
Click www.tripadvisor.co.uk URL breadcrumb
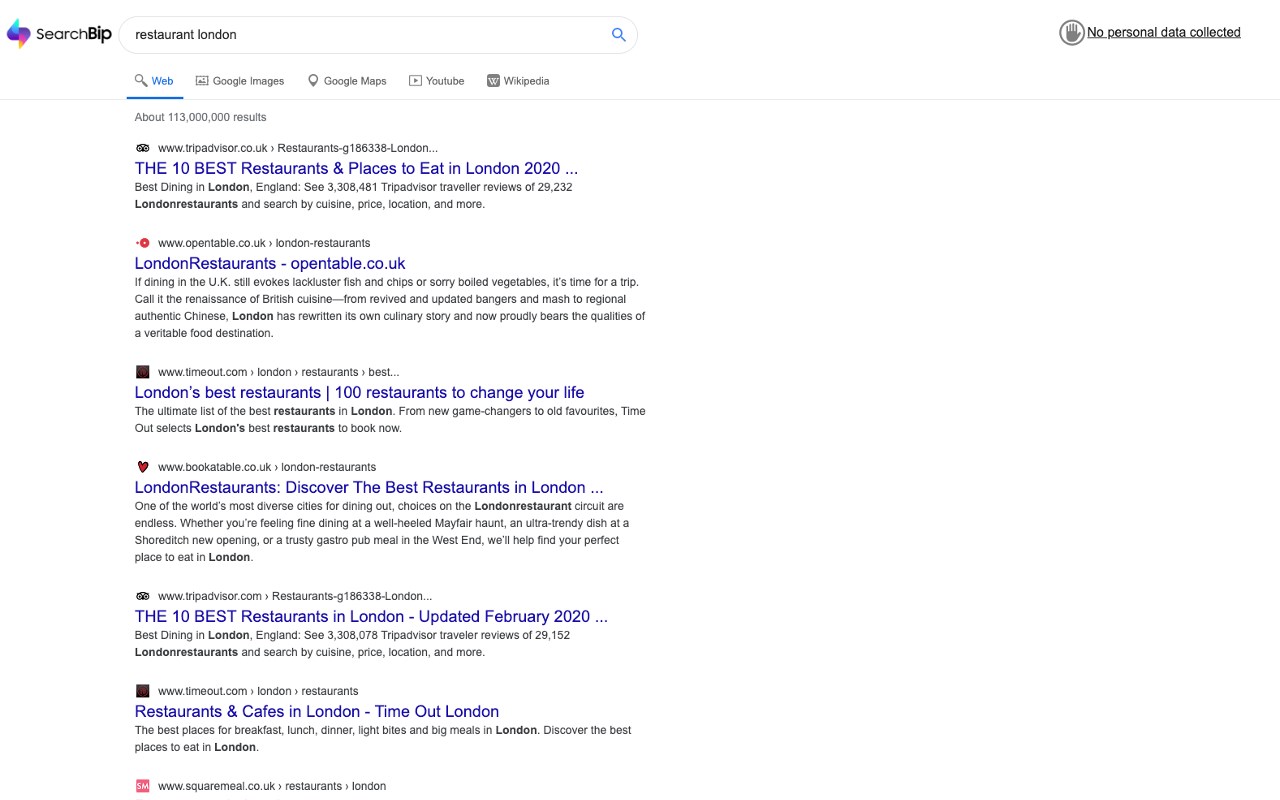click(298, 148)
